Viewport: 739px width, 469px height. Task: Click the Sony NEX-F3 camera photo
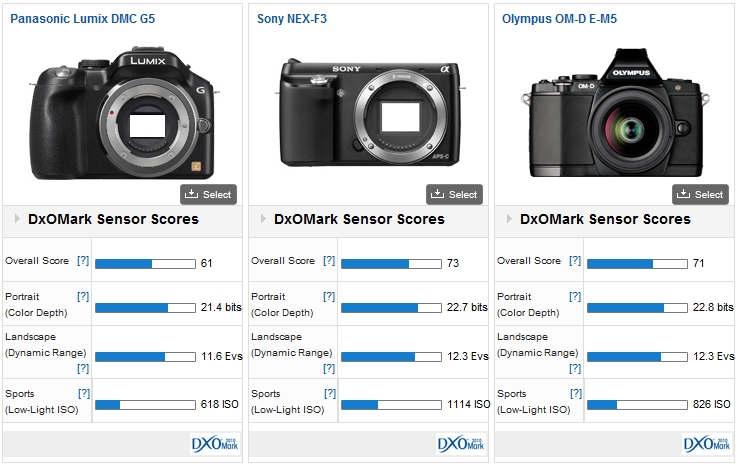(370, 113)
